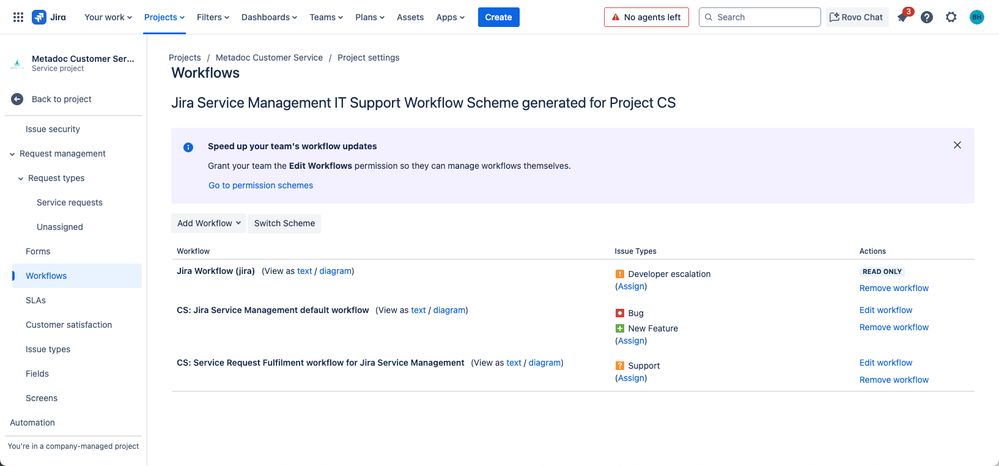Select Issue types in the sidebar

48,349
